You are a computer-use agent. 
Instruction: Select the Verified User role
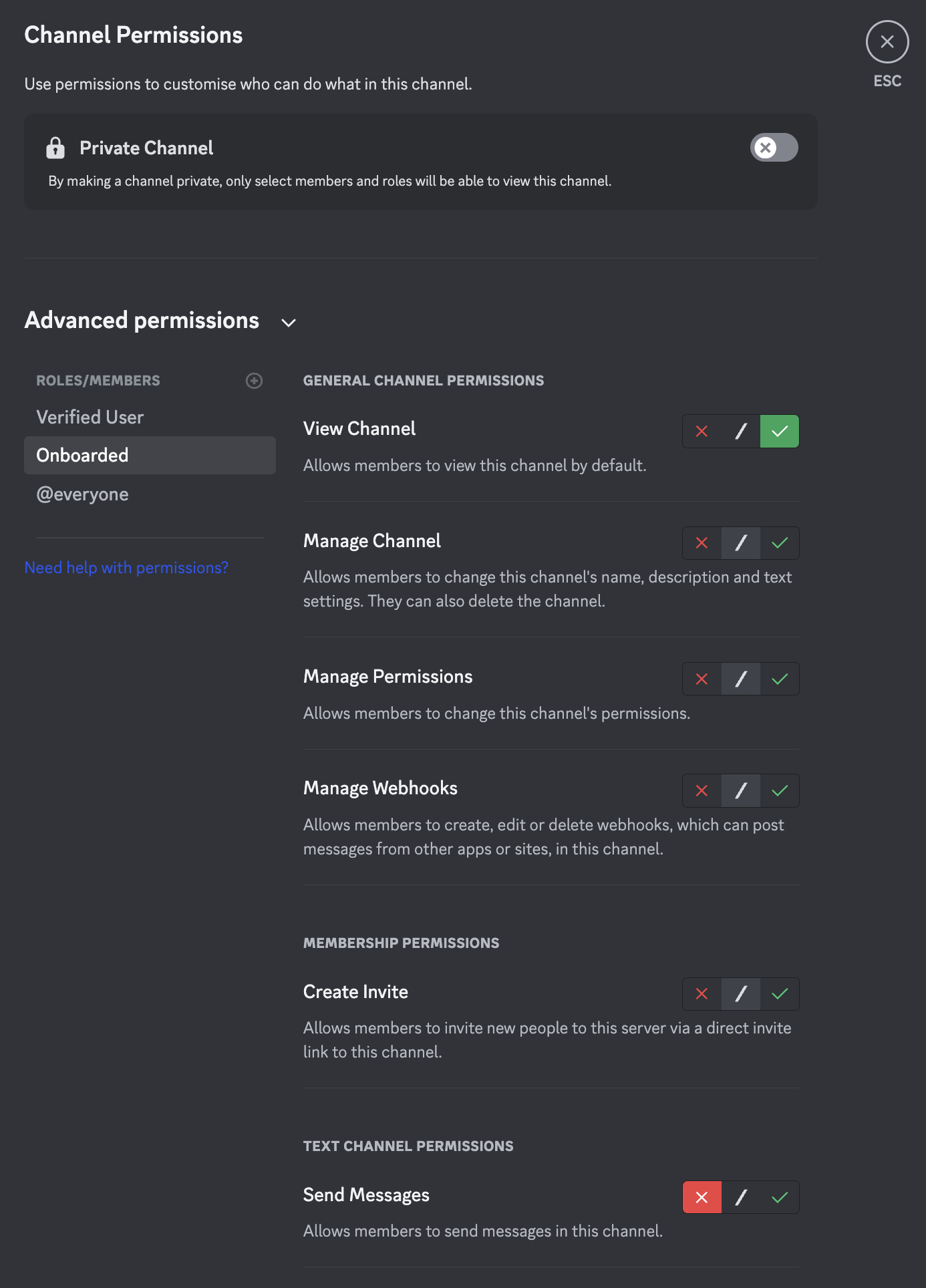coord(90,418)
